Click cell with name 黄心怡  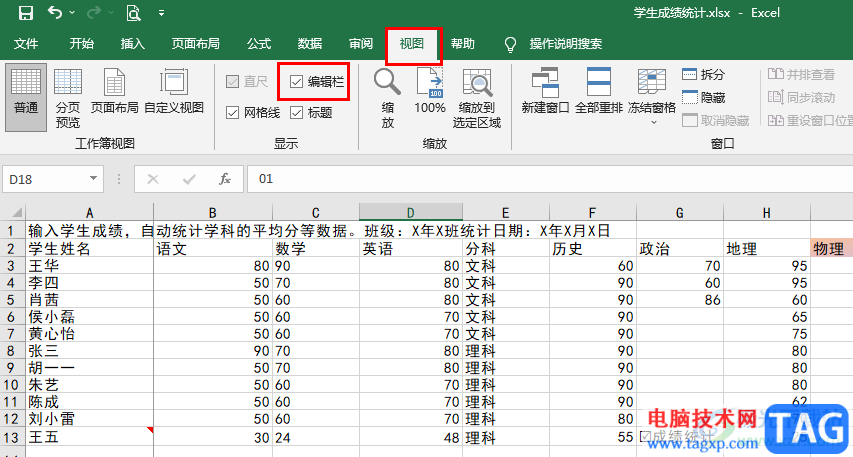pos(90,334)
